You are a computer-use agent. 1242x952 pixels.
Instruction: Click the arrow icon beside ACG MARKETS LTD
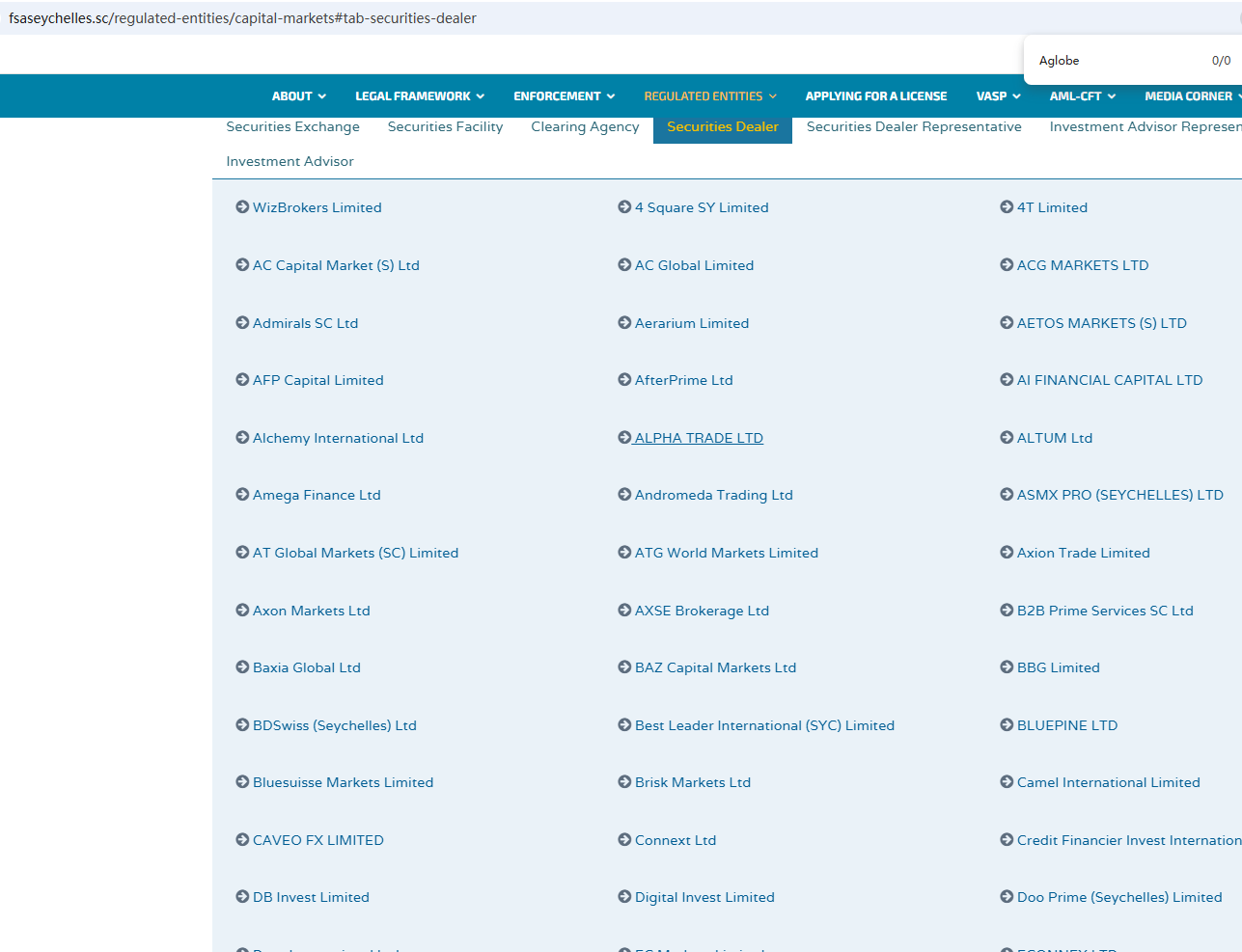(x=1007, y=265)
